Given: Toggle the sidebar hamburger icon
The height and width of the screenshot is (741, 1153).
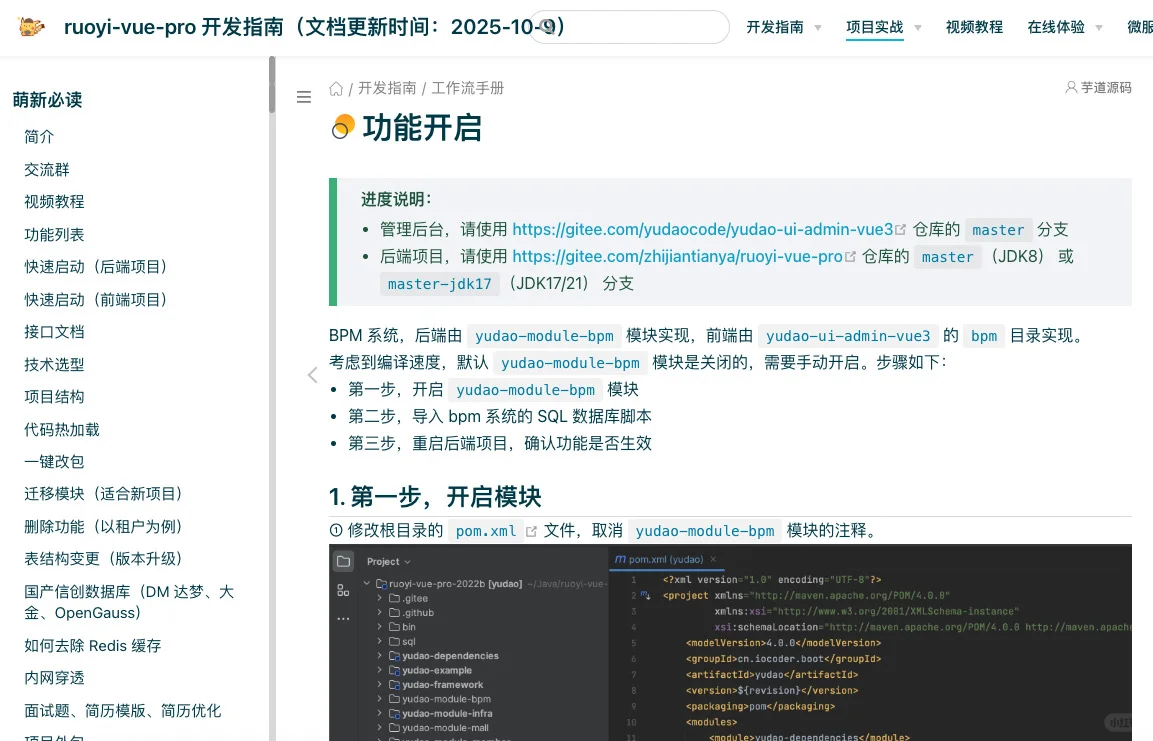Looking at the screenshot, I should pyautogui.click(x=304, y=97).
